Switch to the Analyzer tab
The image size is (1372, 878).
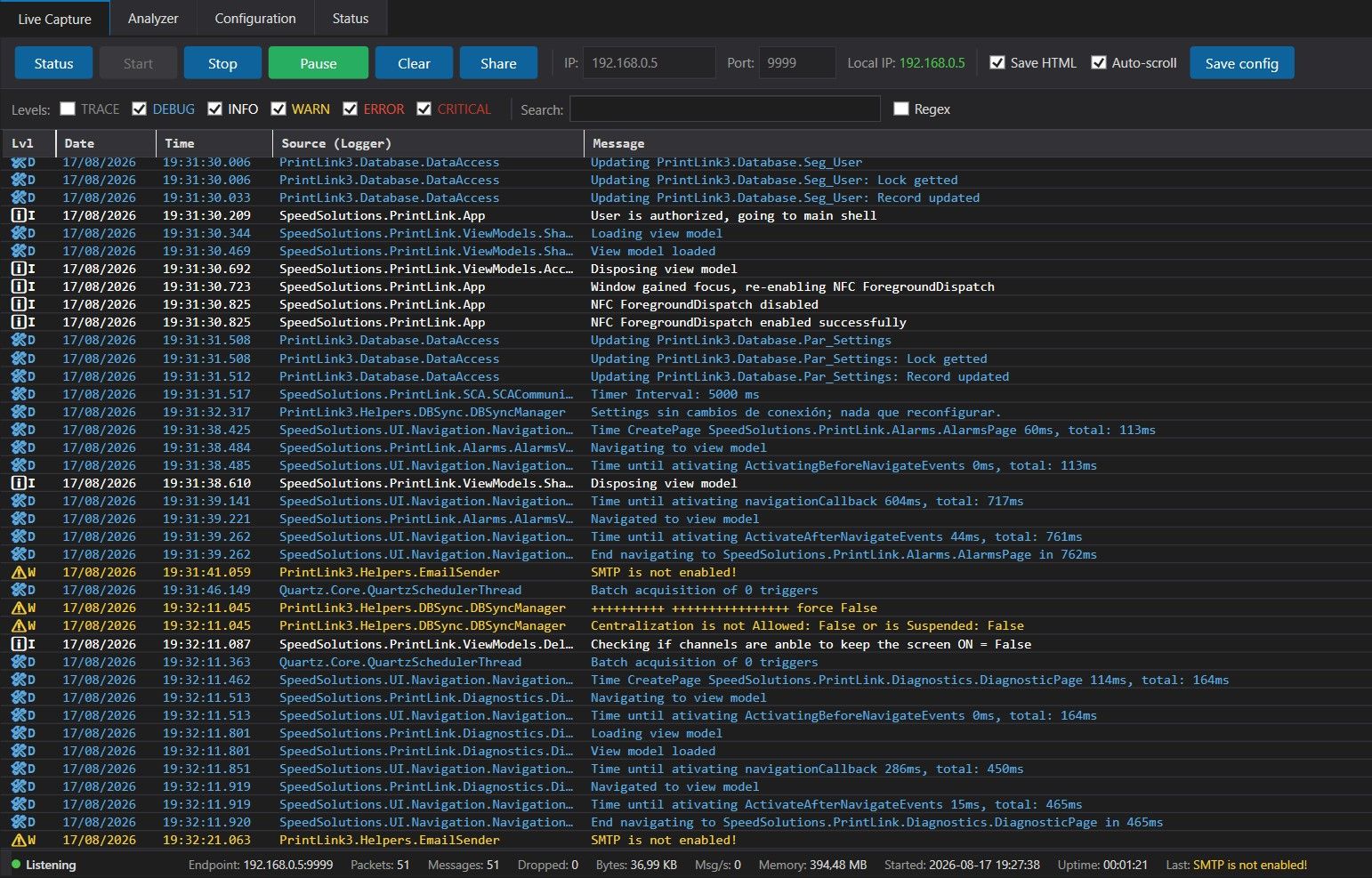click(x=153, y=18)
